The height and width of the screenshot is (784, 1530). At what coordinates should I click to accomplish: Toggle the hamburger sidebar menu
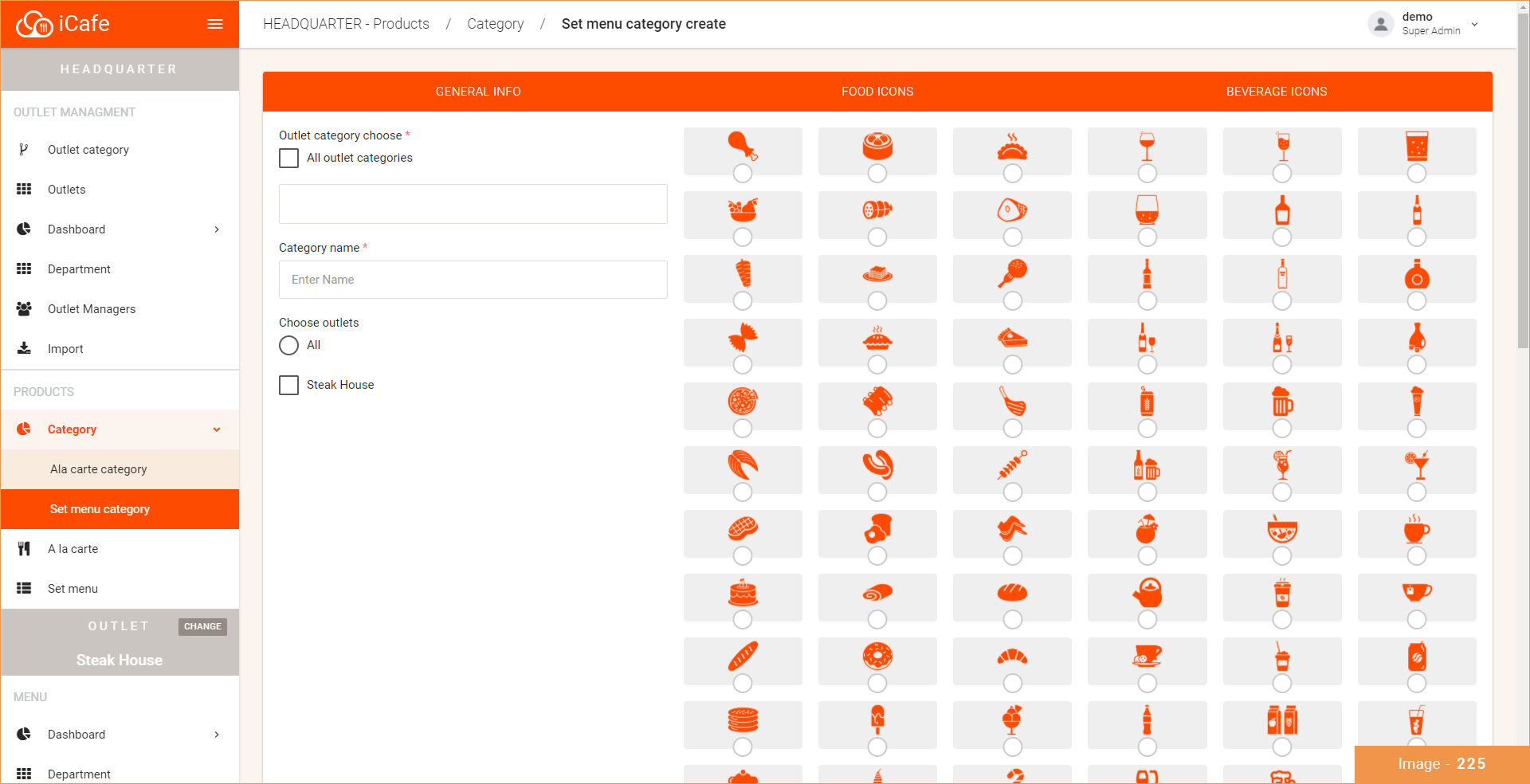(x=215, y=24)
